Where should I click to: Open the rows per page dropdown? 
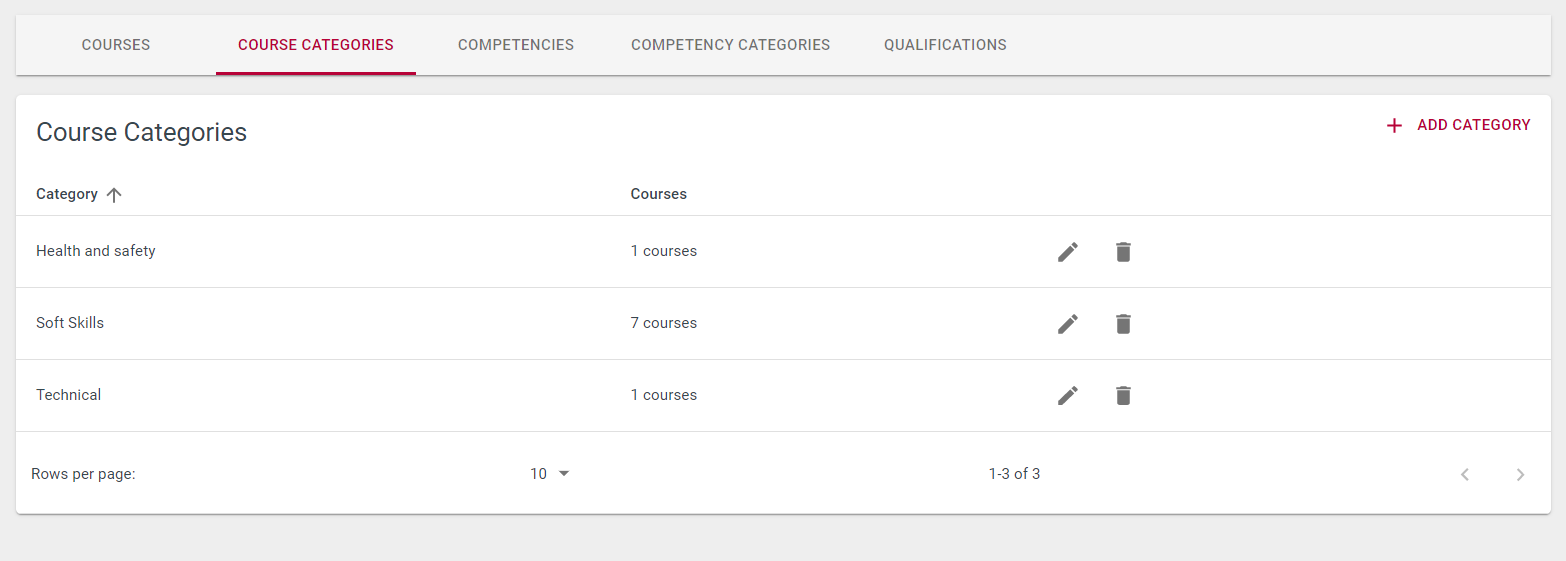(x=550, y=474)
